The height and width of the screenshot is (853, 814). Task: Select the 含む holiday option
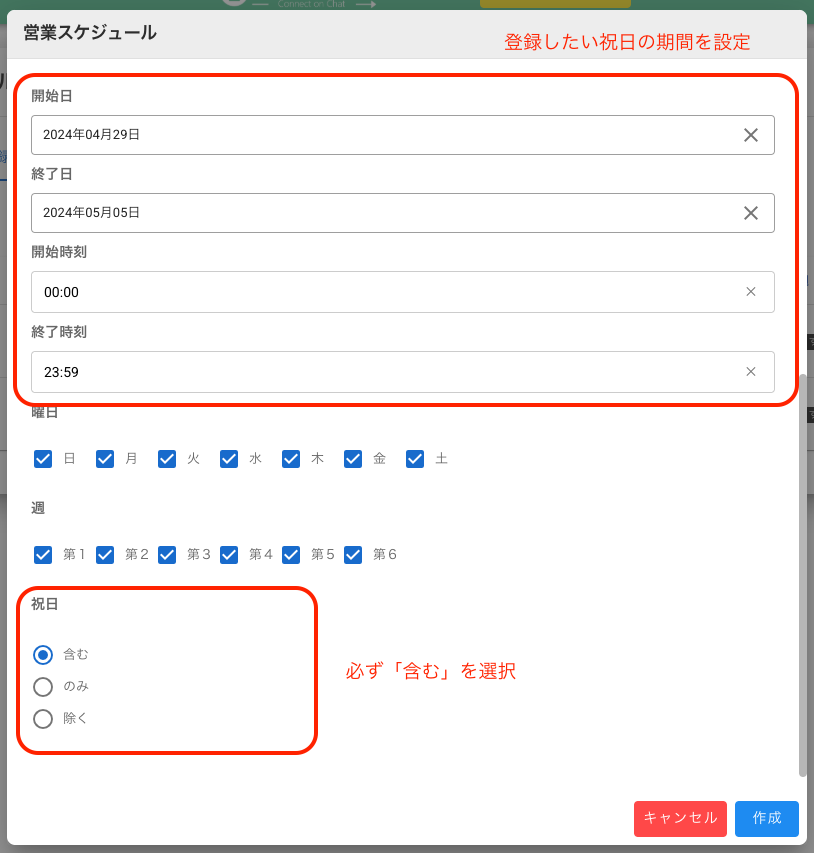[x=43, y=654]
